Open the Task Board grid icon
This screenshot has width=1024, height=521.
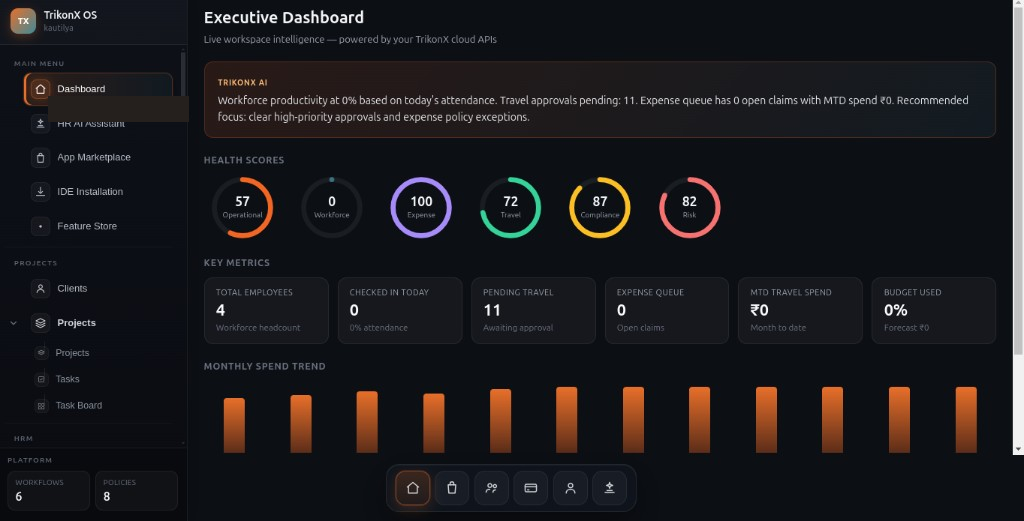pos(41,405)
